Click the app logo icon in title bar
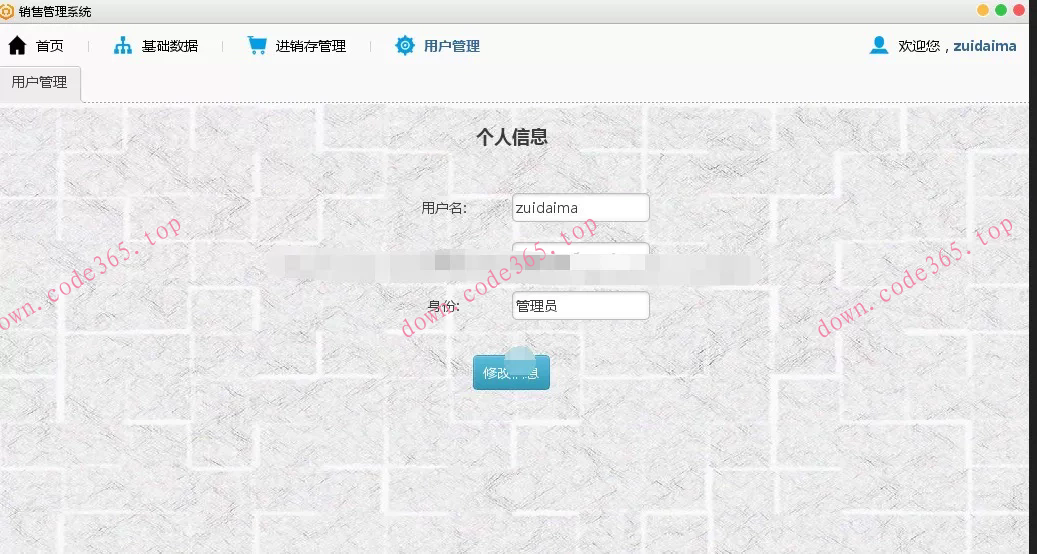Image resolution: width=1037 pixels, height=554 pixels. pyautogui.click(x=7, y=11)
